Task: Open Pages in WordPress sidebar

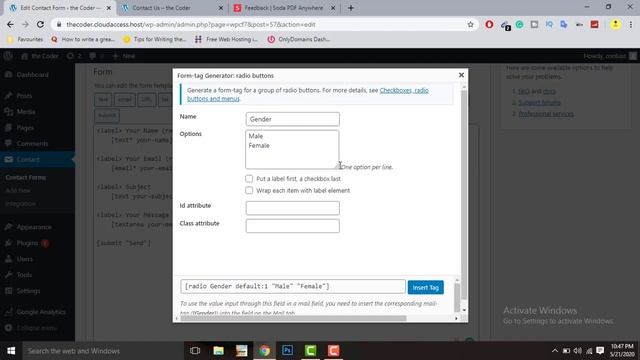Action: (25, 128)
